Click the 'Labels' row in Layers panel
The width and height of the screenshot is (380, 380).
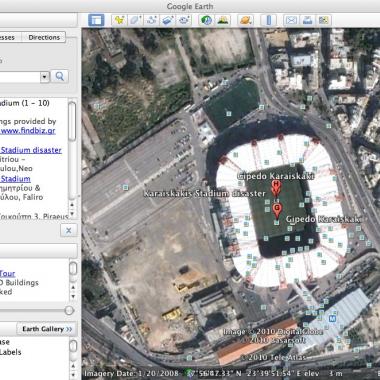coord(11,352)
